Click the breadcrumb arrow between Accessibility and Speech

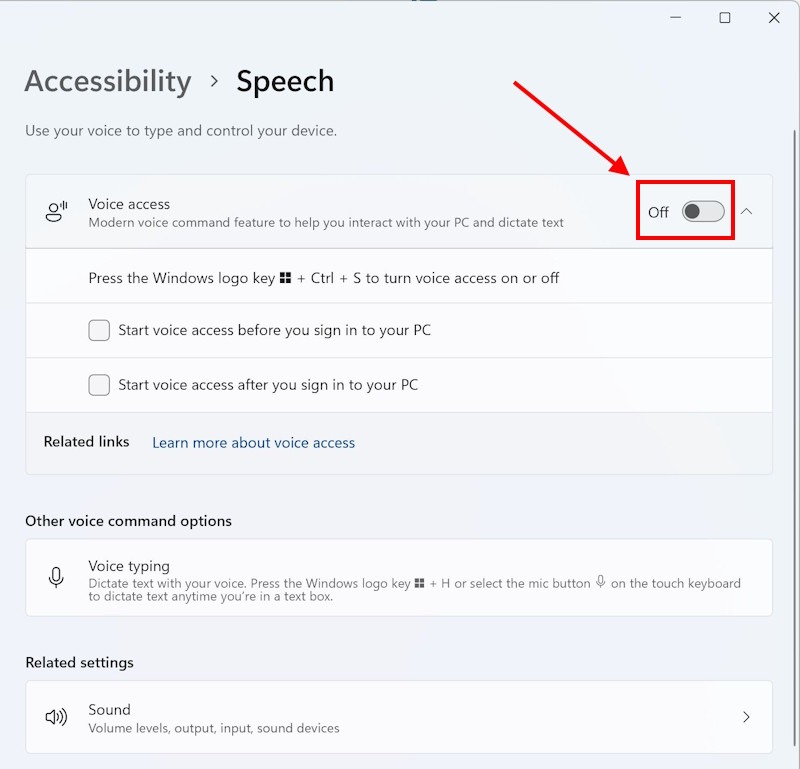click(x=214, y=81)
